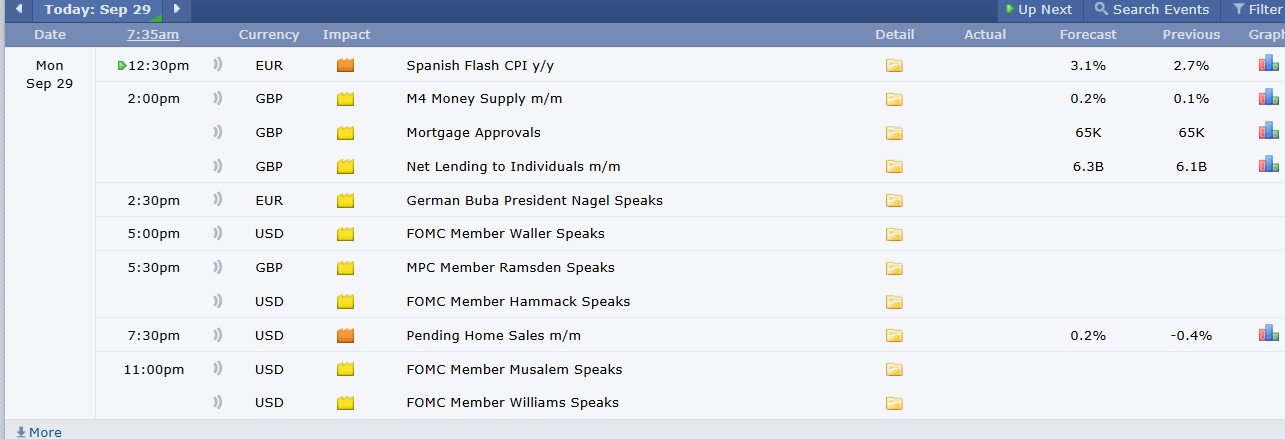
Task: Click the Up Next button
Action: click(x=1039, y=9)
